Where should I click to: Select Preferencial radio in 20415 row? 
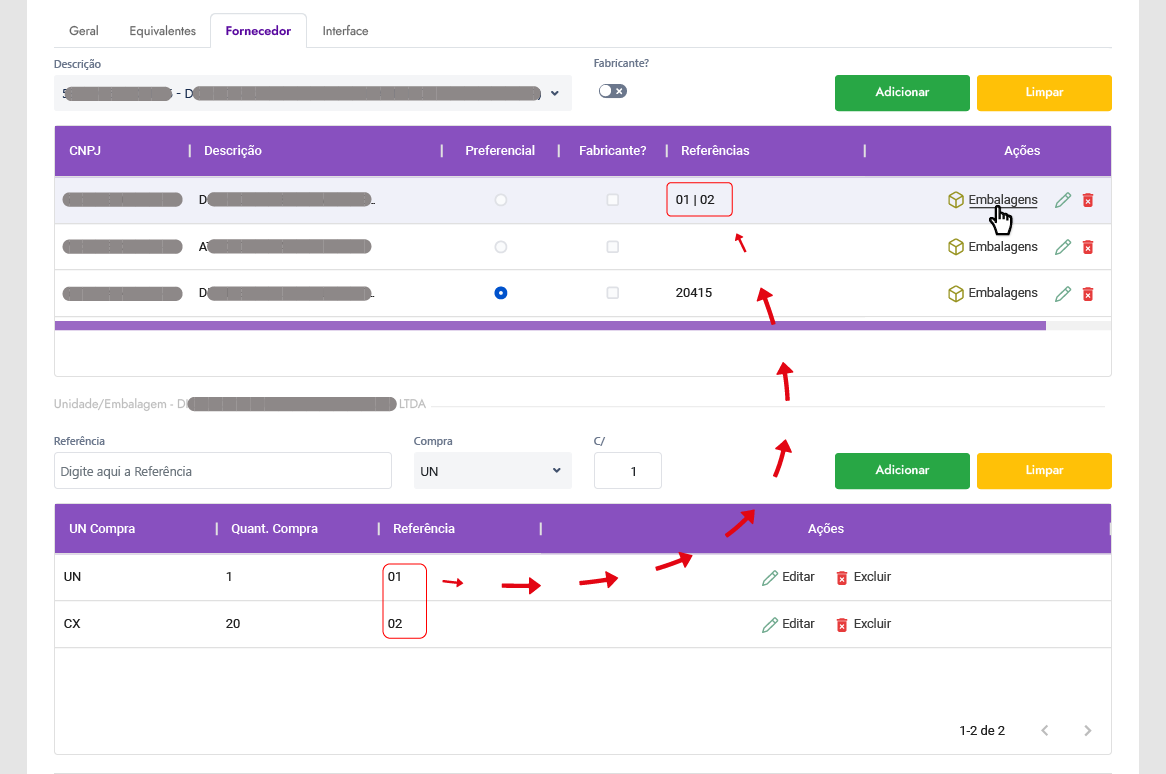point(500,293)
